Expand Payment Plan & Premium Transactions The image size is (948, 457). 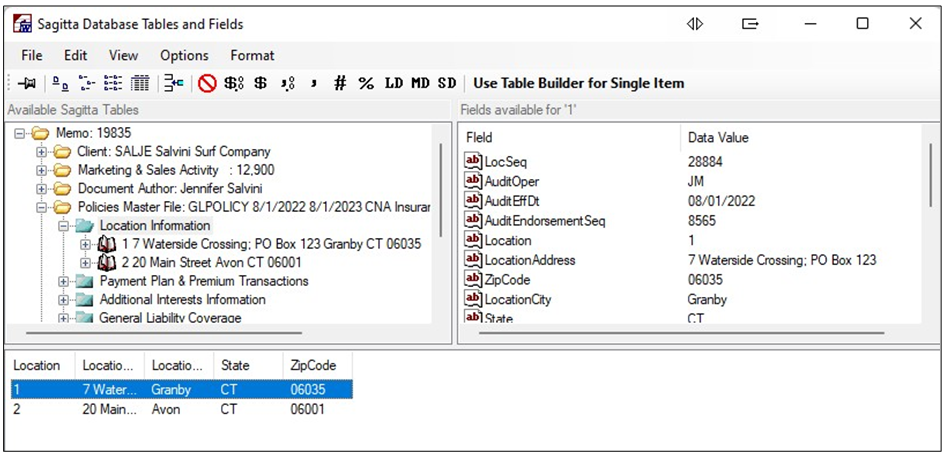(63, 281)
